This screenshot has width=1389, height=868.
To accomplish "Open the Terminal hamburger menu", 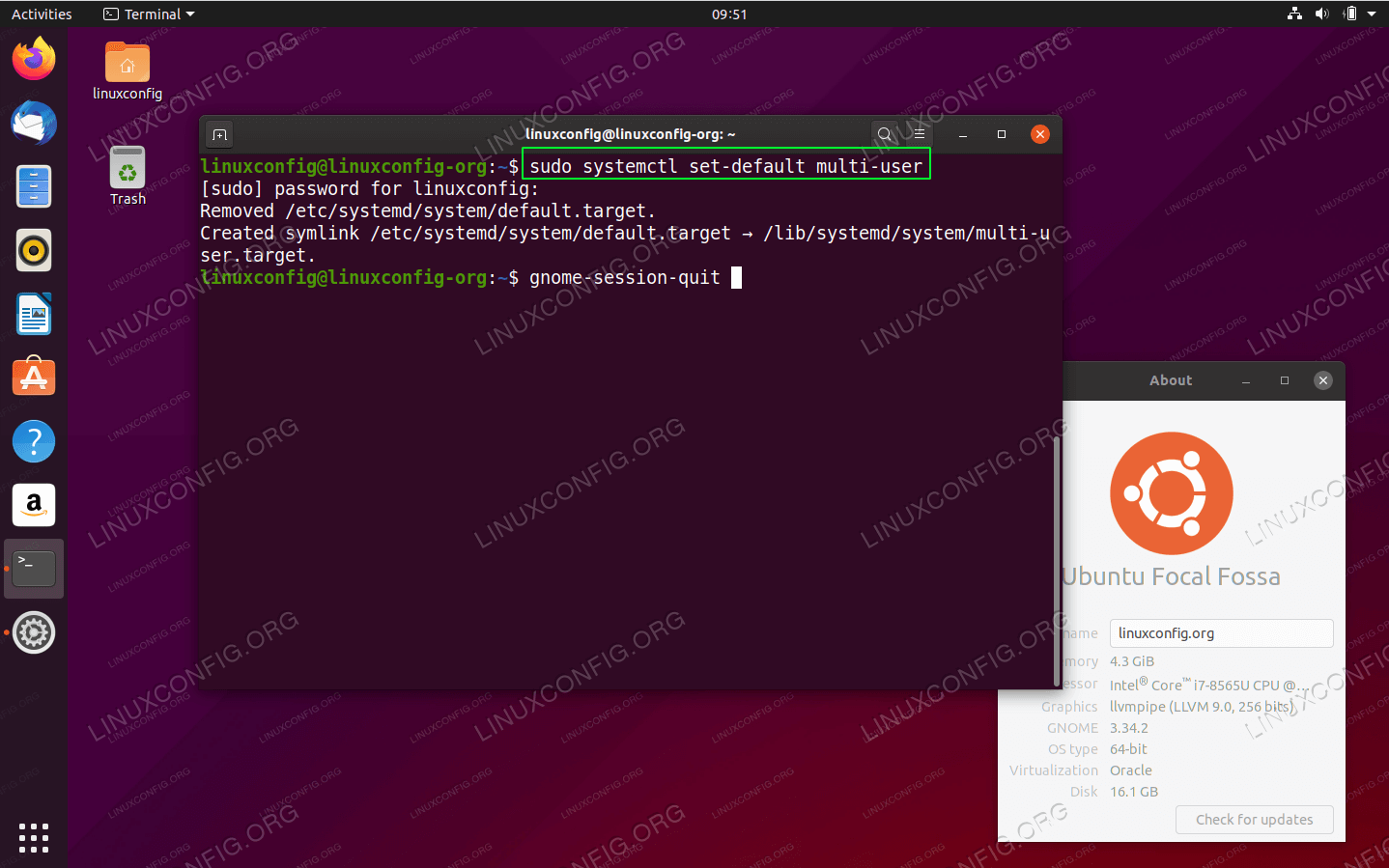I will click(x=919, y=134).
